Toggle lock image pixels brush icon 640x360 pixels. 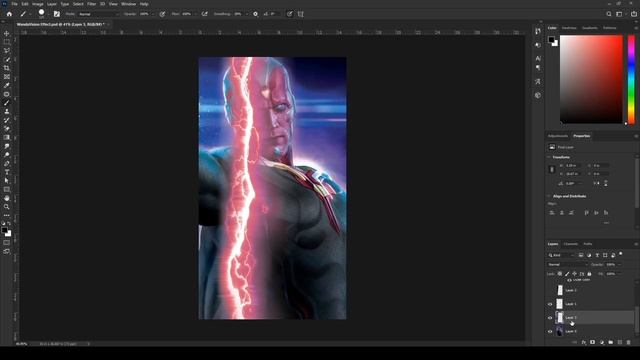coord(567,274)
